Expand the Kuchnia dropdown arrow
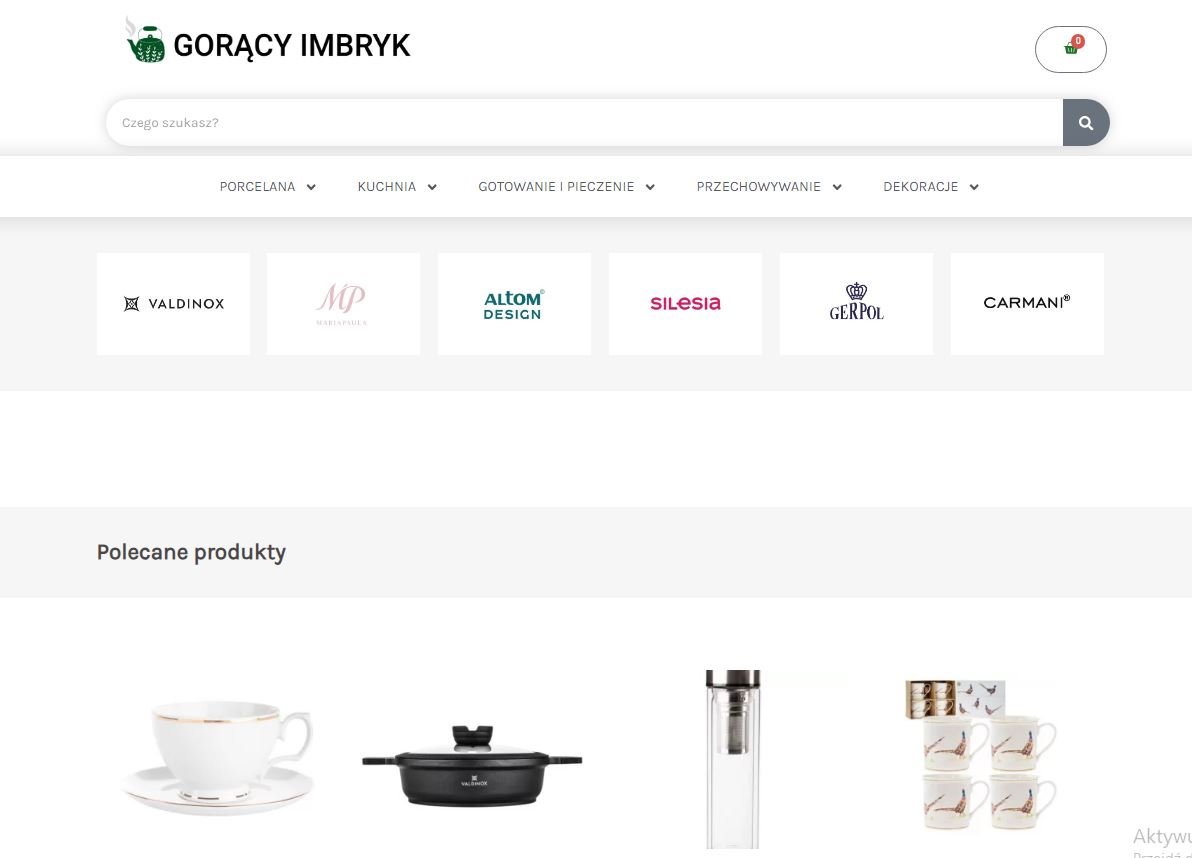 (x=432, y=187)
